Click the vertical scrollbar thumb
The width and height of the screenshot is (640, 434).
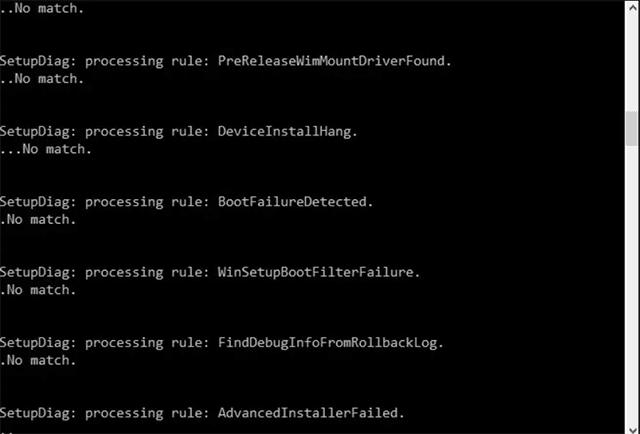pyautogui.click(x=632, y=128)
